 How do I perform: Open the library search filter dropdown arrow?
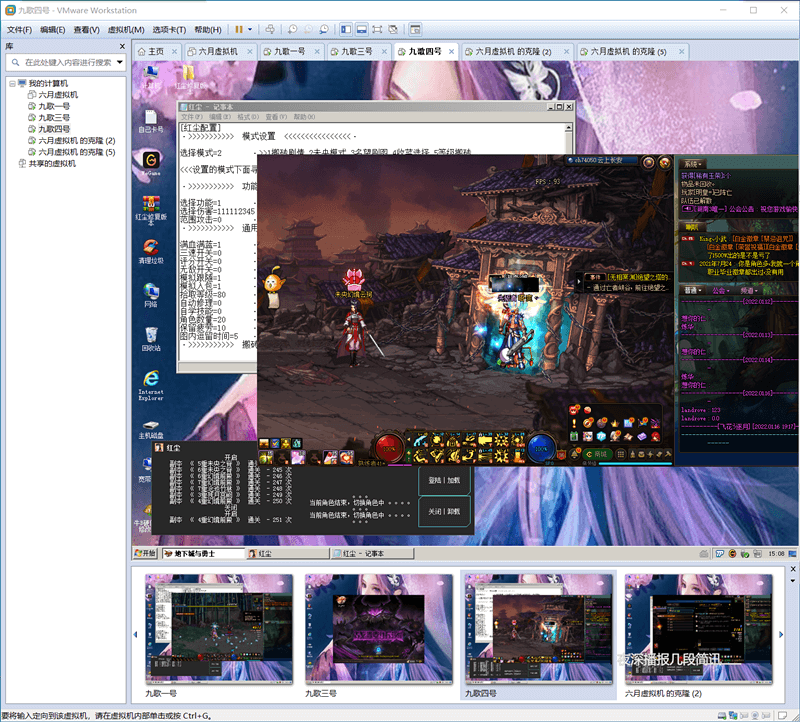point(120,62)
